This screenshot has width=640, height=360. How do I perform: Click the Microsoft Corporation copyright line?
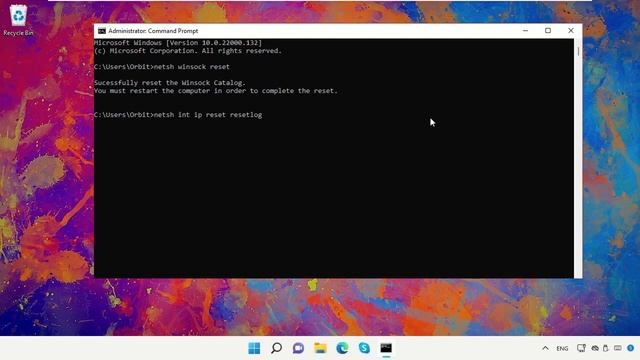(188, 51)
